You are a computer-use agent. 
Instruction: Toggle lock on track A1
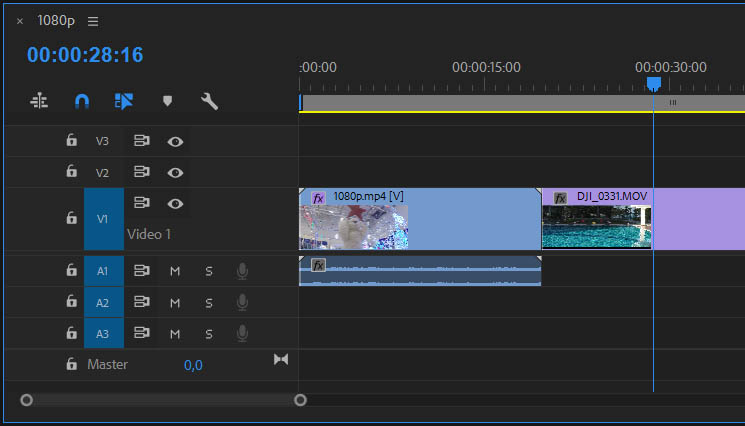71,270
